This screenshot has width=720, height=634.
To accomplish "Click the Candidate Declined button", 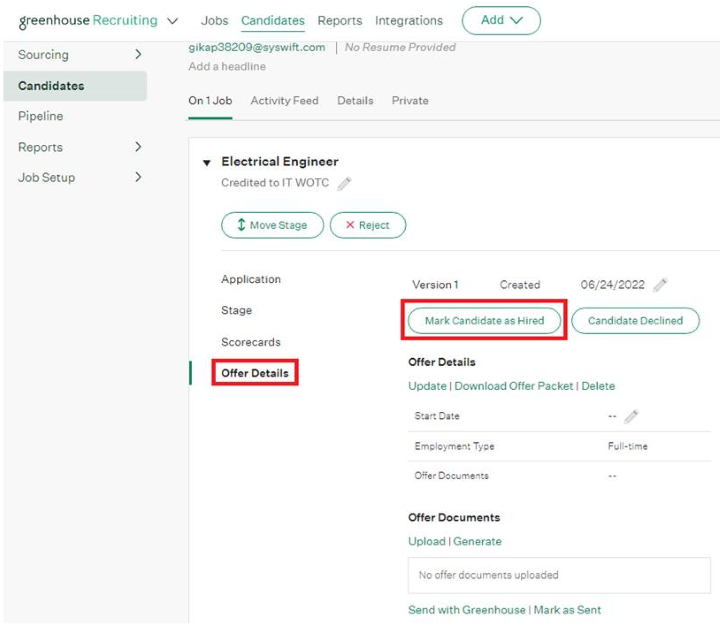I will pyautogui.click(x=635, y=321).
